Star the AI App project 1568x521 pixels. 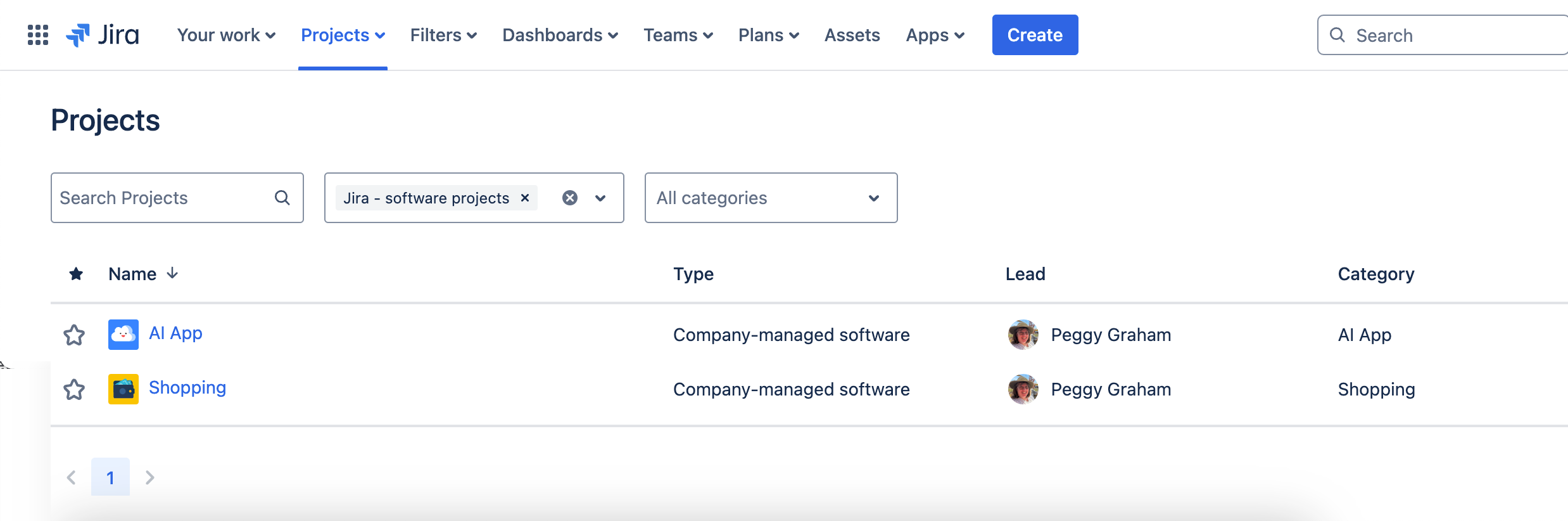pos(74,335)
